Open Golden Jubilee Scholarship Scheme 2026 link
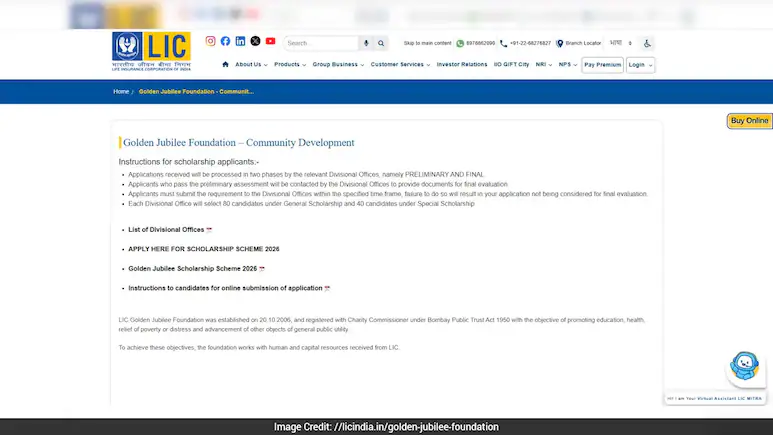The width and height of the screenshot is (773, 435). 192,269
